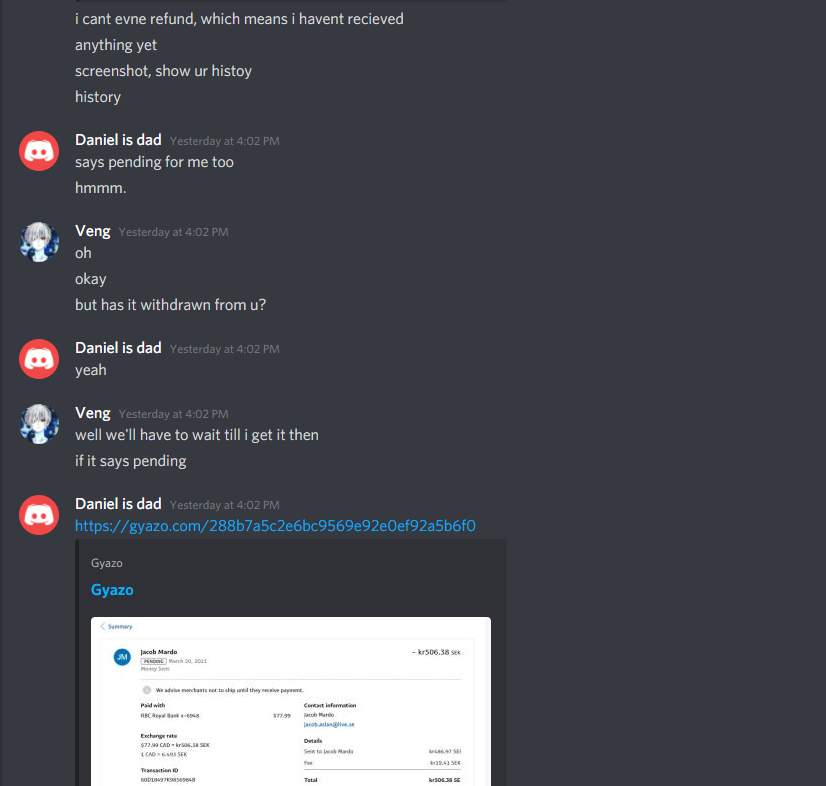Select the message 'screenshot, show ur histoy'

click(163, 71)
